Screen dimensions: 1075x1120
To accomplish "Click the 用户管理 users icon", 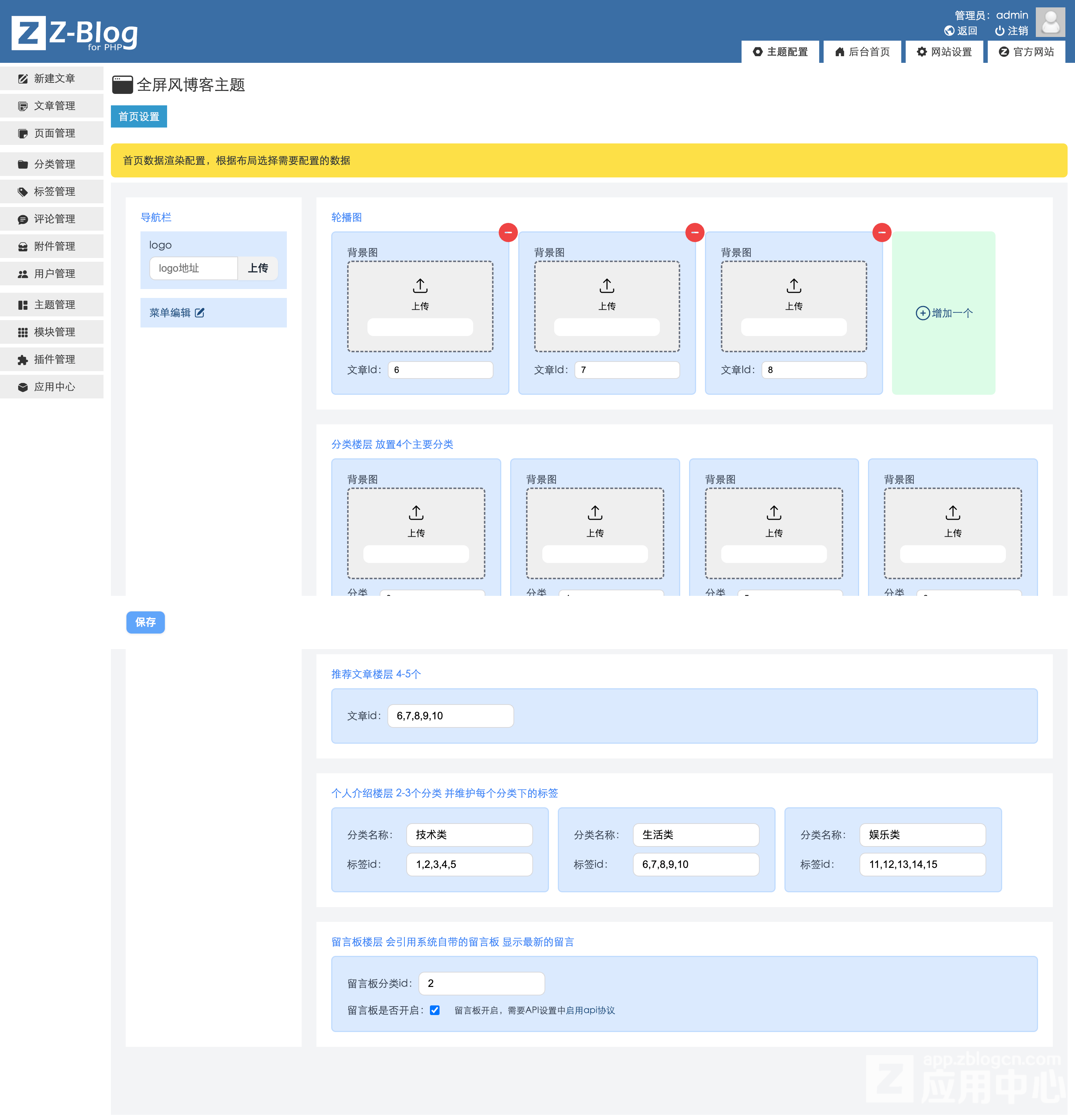I will point(23,274).
